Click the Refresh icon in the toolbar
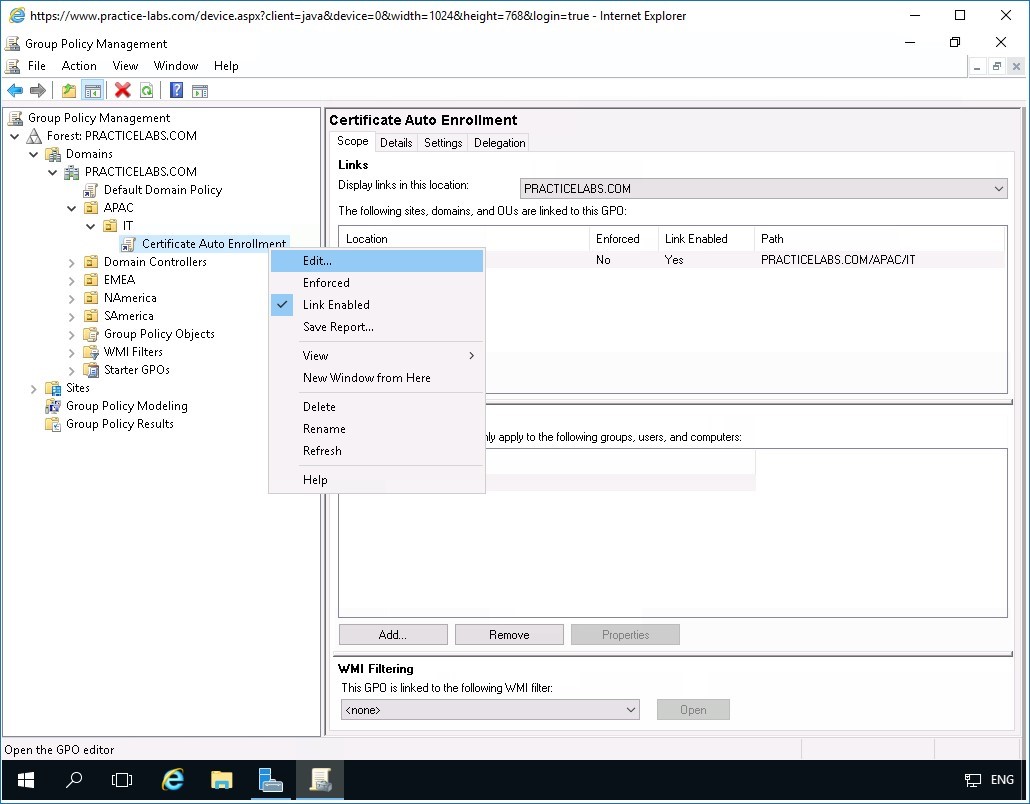Screen dimensions: 1030x804 (x=146, y=90)
